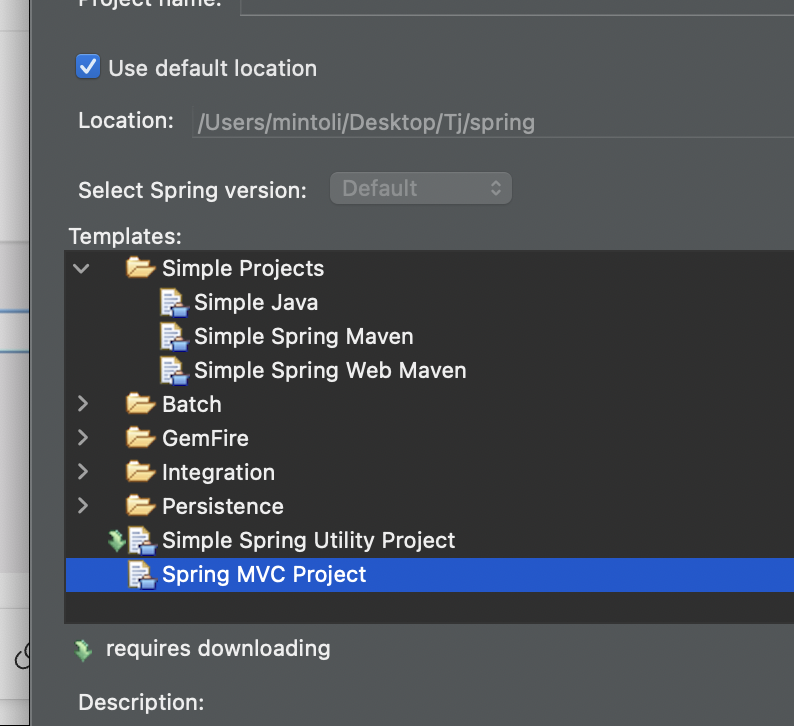Click the Spring MVC Project template icon
This screenshot has width=794, height=726.
tap(142, 574)
